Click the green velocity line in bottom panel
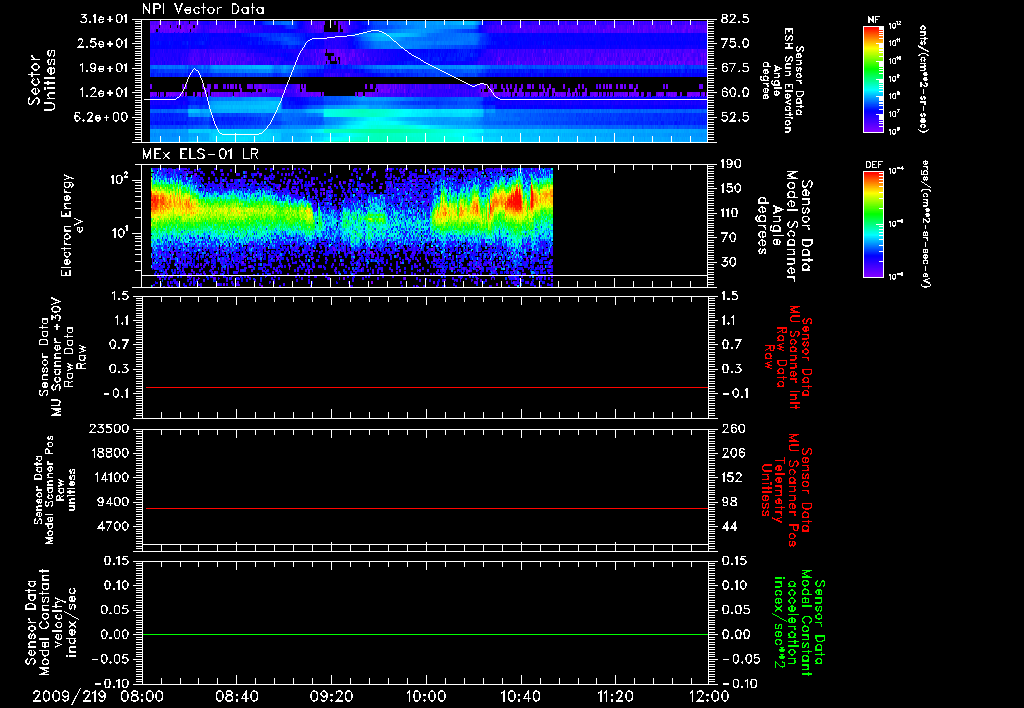The image size is (1024, 708). pyautogui.click(x=426, y=635)
